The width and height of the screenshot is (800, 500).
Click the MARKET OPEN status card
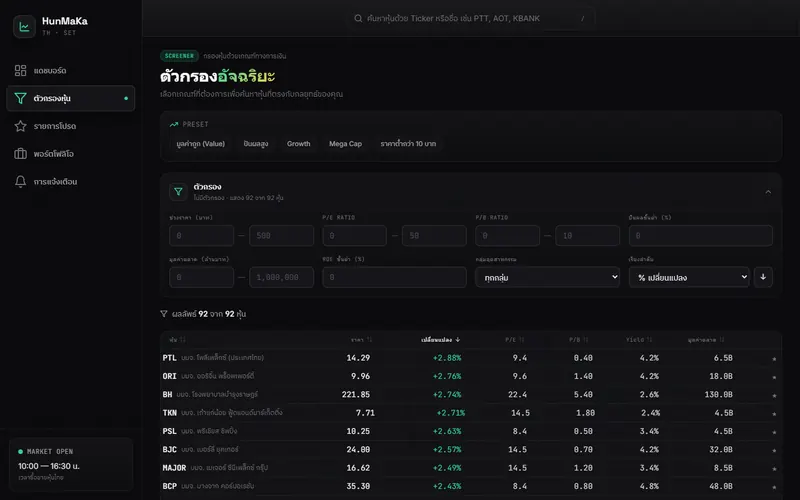click(71, 464)
